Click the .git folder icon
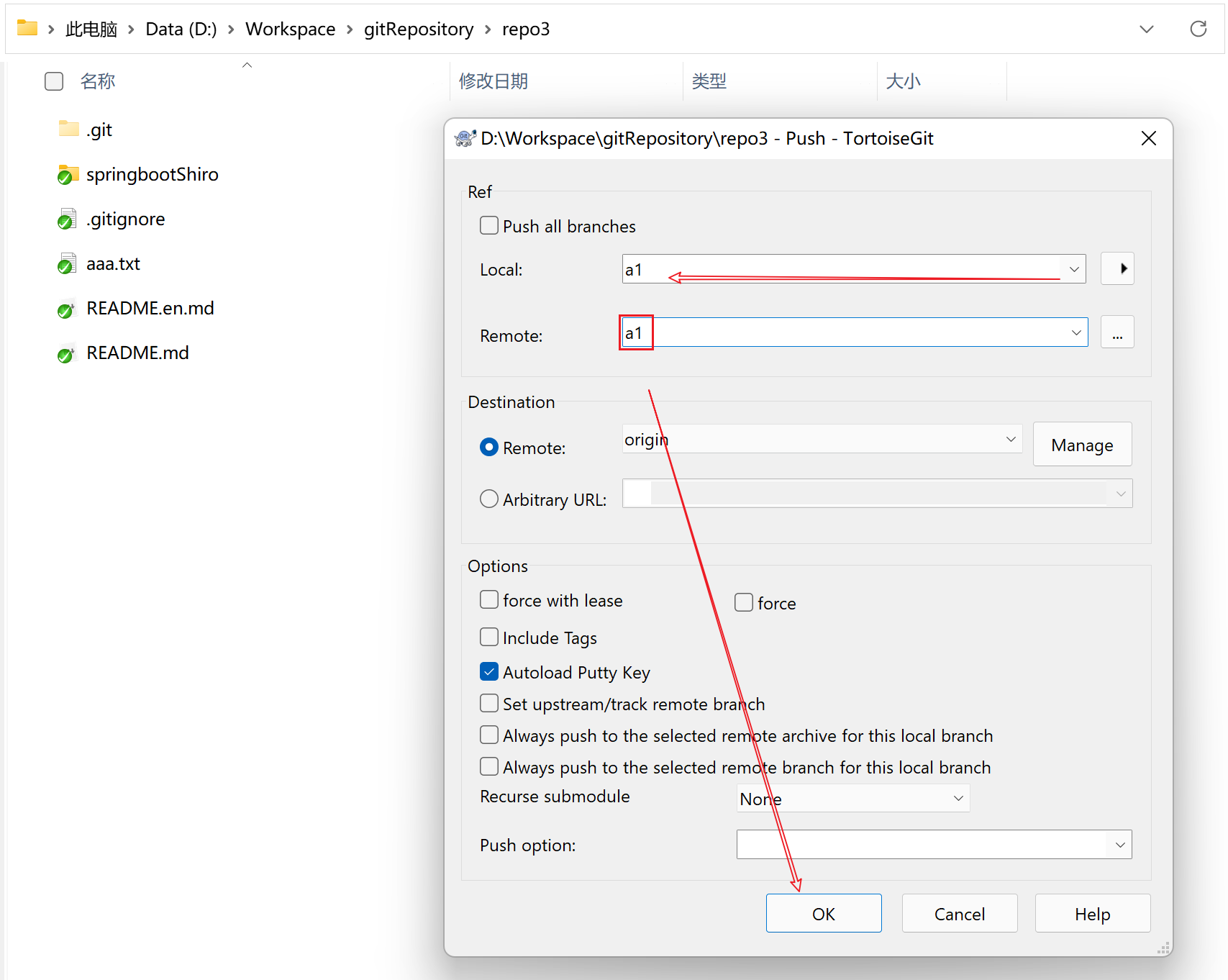The width and height of the screenshot is (1228, 980). [68, 130]
